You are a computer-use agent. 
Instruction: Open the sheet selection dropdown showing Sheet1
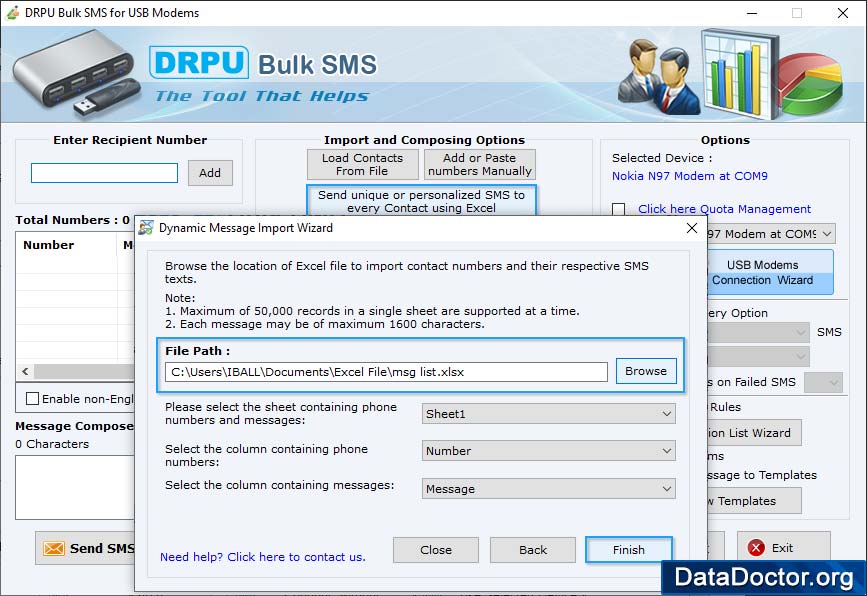point(549,414)
